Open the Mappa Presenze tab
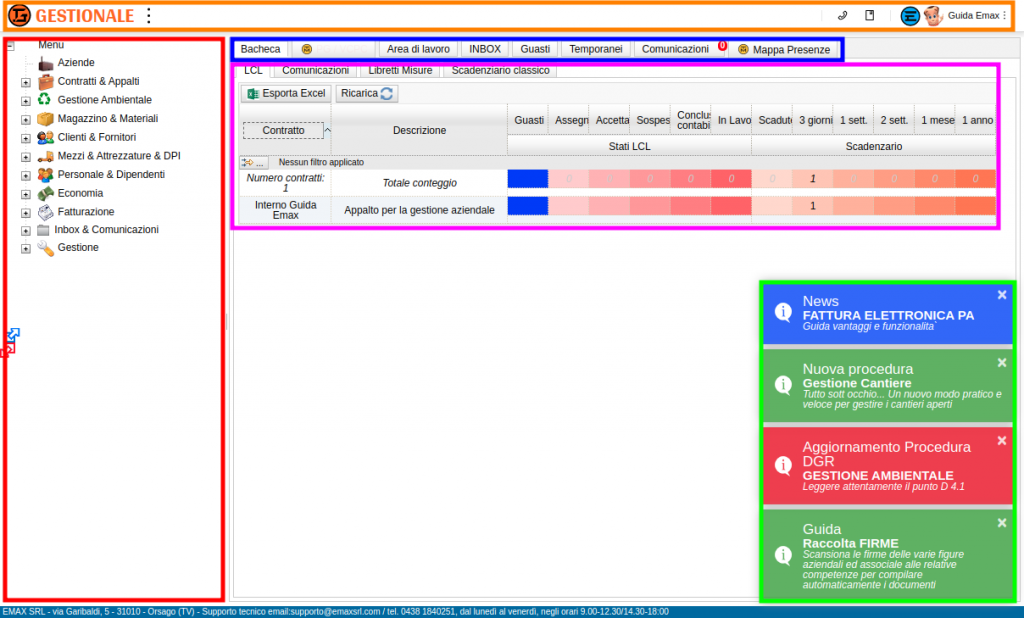Screen dimensions: 1024x618 tap(783, 49)
